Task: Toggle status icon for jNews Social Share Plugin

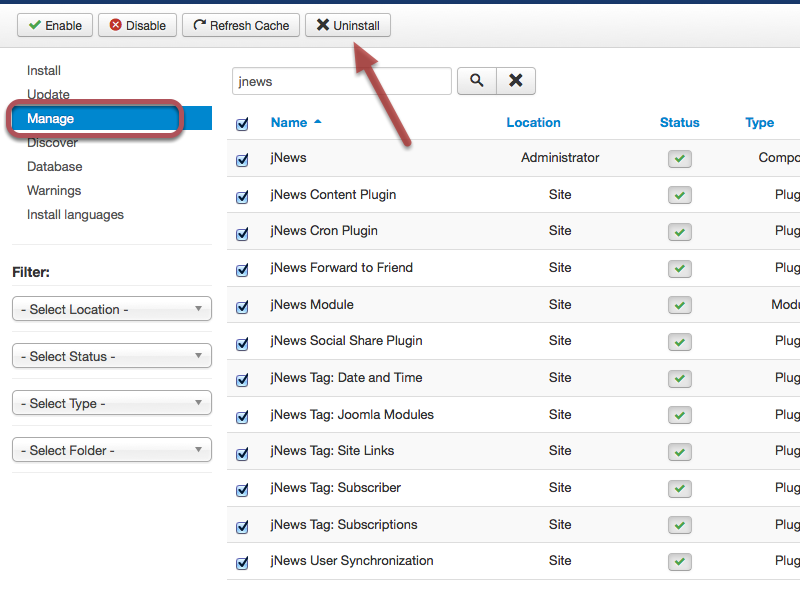Action: click(680, 342)
